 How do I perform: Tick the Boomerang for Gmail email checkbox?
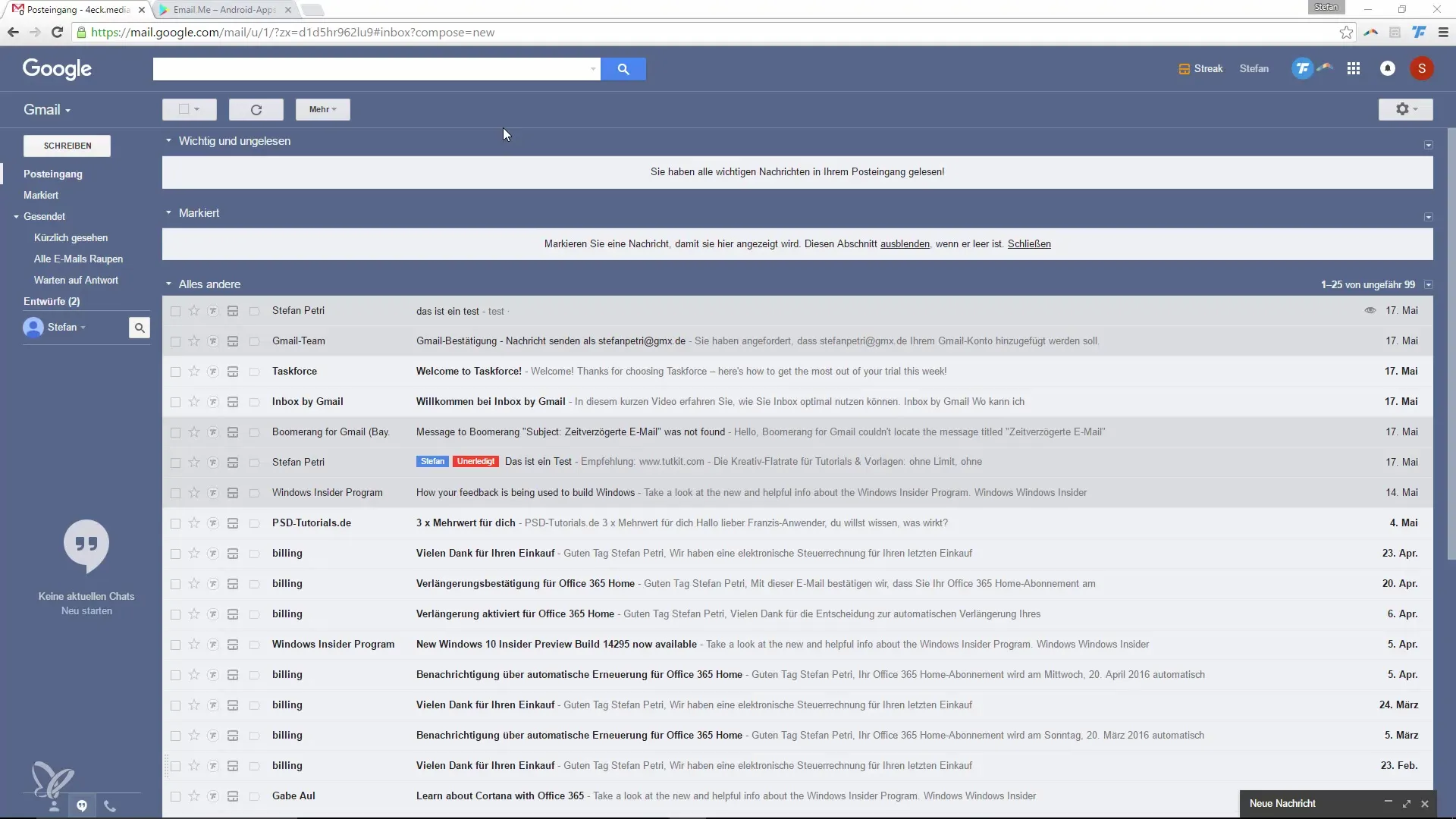point(175,432)
